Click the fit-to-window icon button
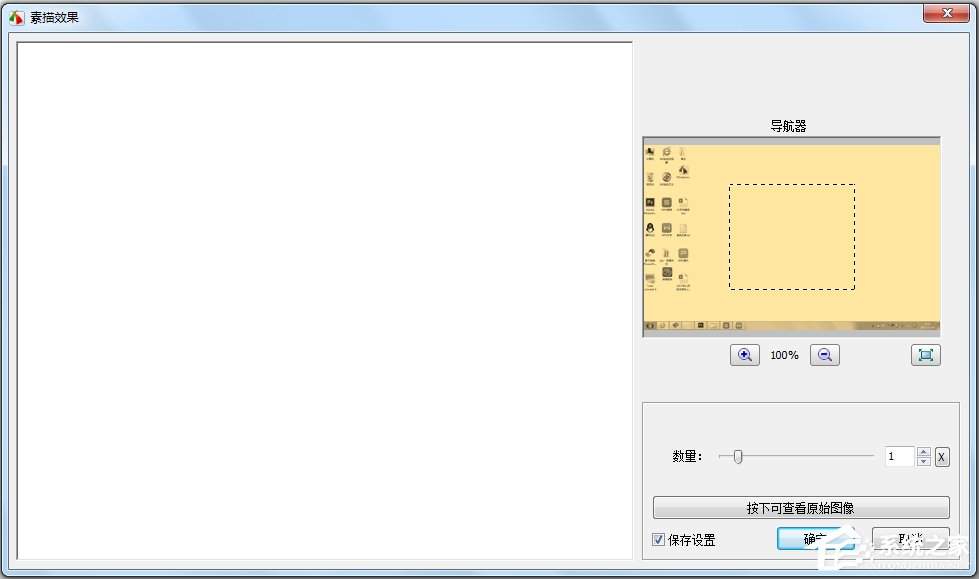The image size is (979, 579). (x=925, y=355)
